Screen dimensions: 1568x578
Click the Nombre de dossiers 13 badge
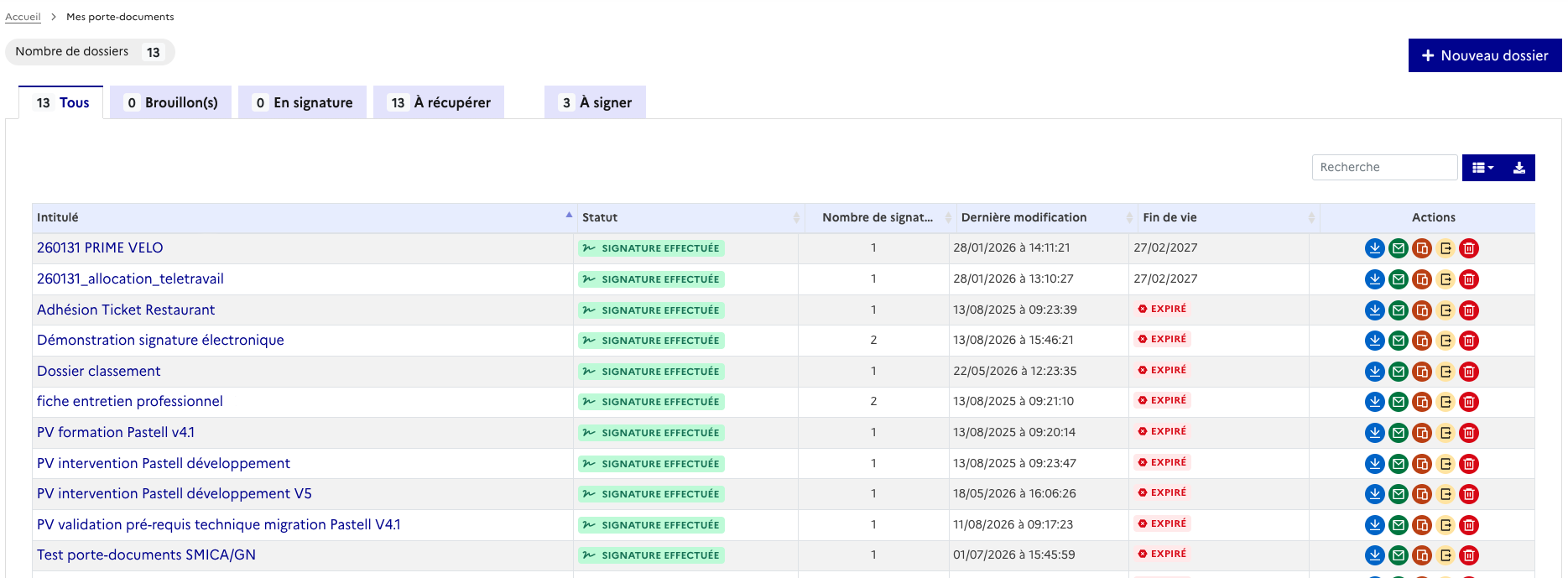point(90,52)
